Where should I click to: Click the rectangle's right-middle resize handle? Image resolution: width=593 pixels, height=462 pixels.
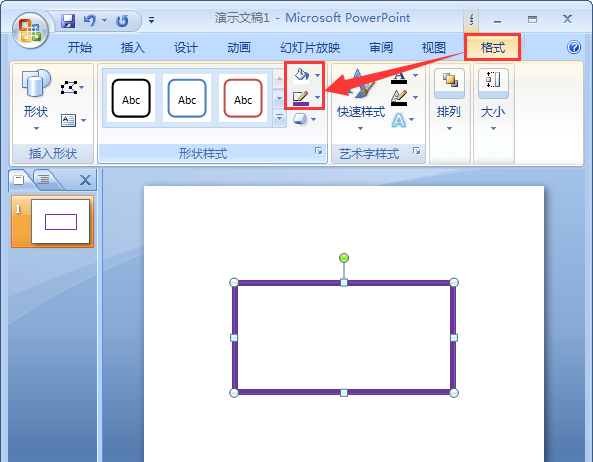454,338
